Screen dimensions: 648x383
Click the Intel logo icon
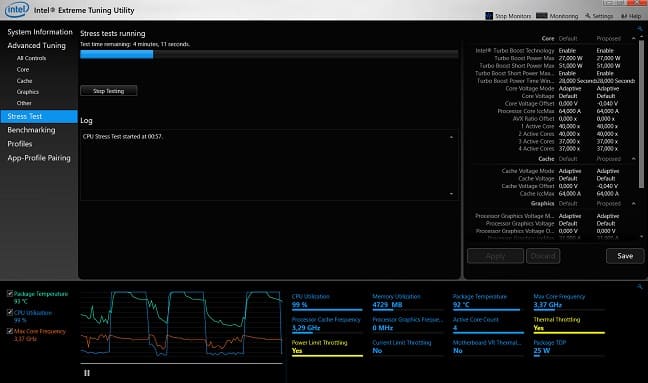[17, 10]
